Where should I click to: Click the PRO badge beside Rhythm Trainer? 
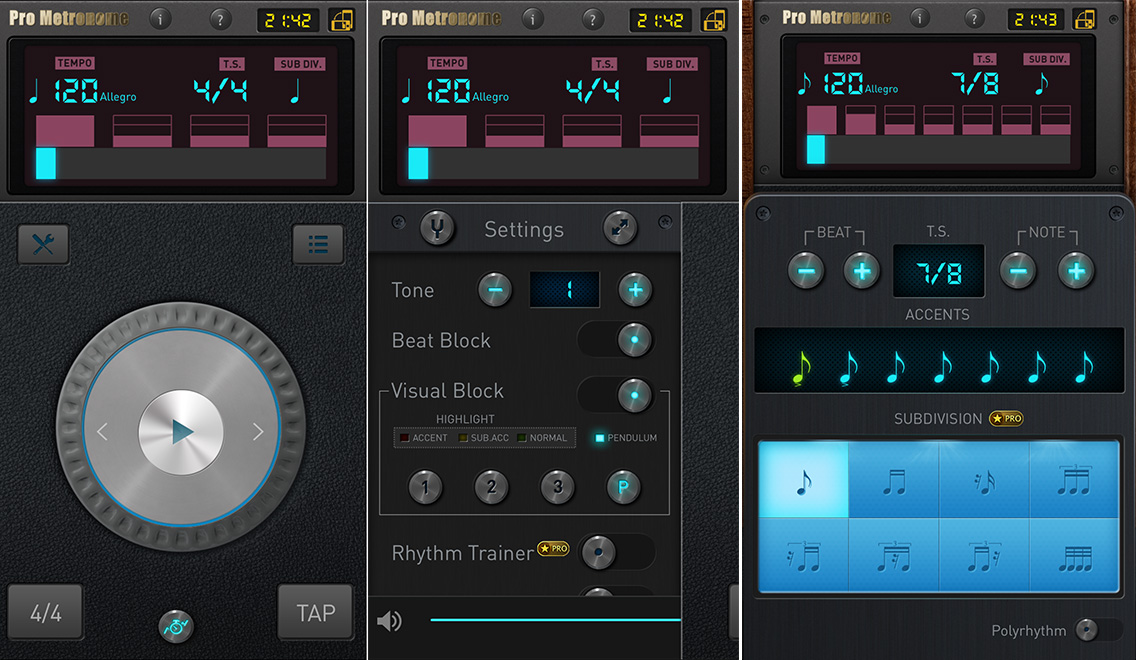pyautogui.click(x=553, y=548)
